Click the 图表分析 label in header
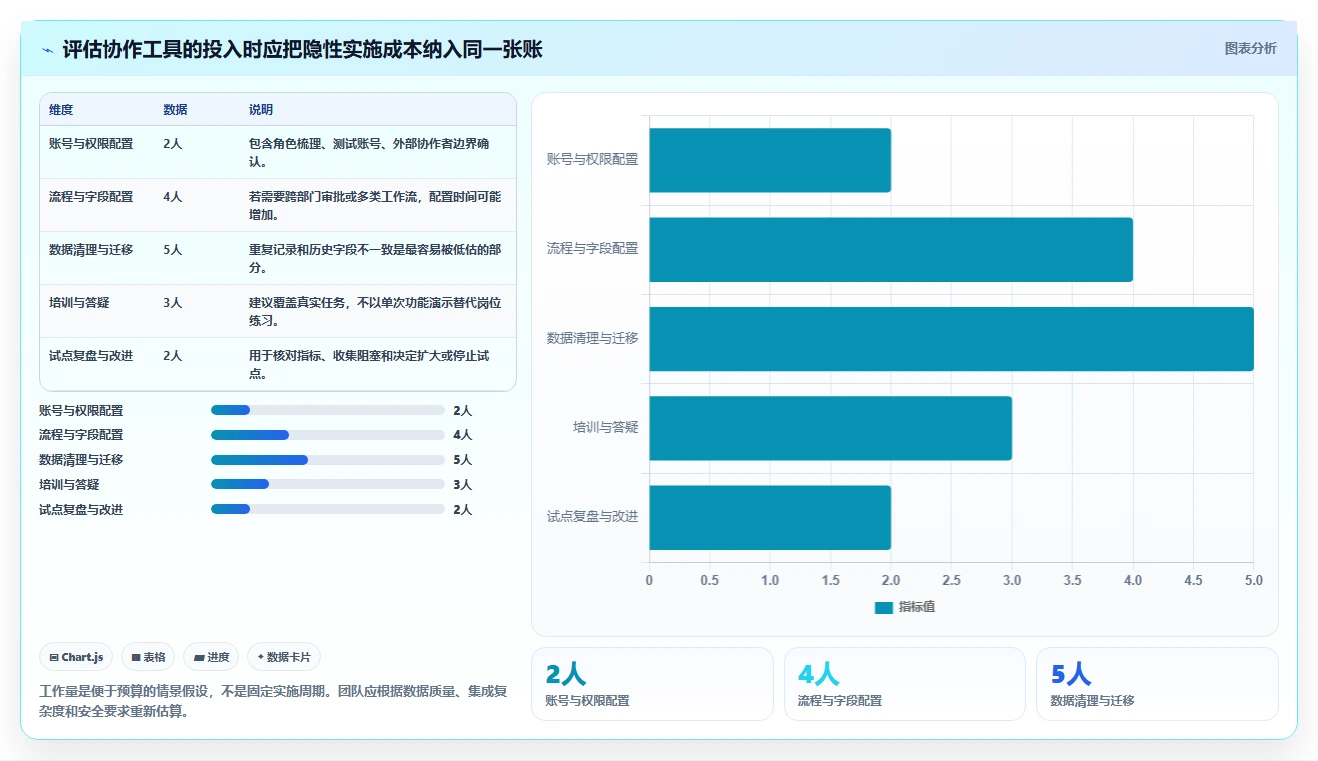Viewport: 1318px width, 761px height. 1250,48
